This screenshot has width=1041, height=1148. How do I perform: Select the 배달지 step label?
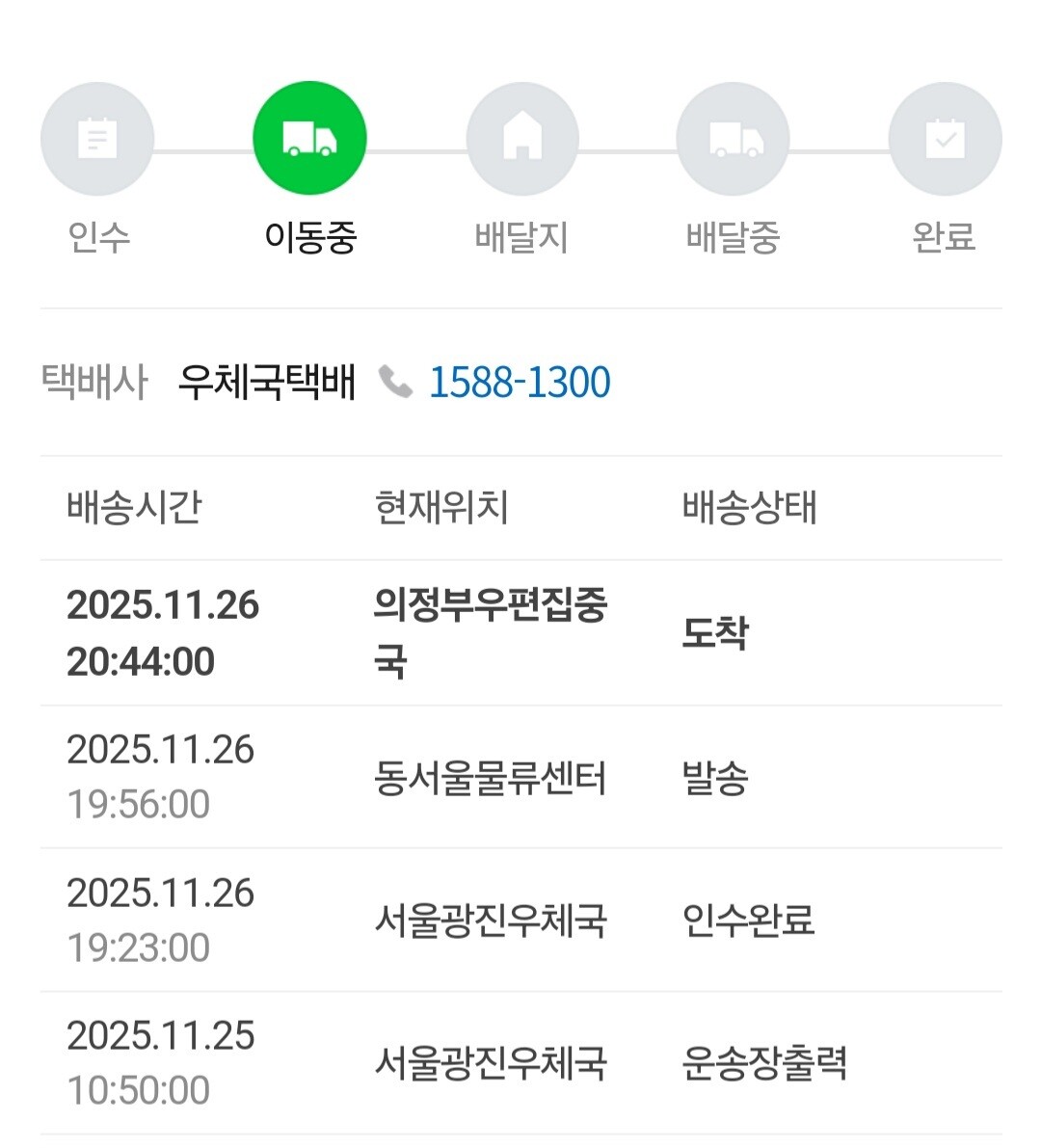click(x=521, y=237)
